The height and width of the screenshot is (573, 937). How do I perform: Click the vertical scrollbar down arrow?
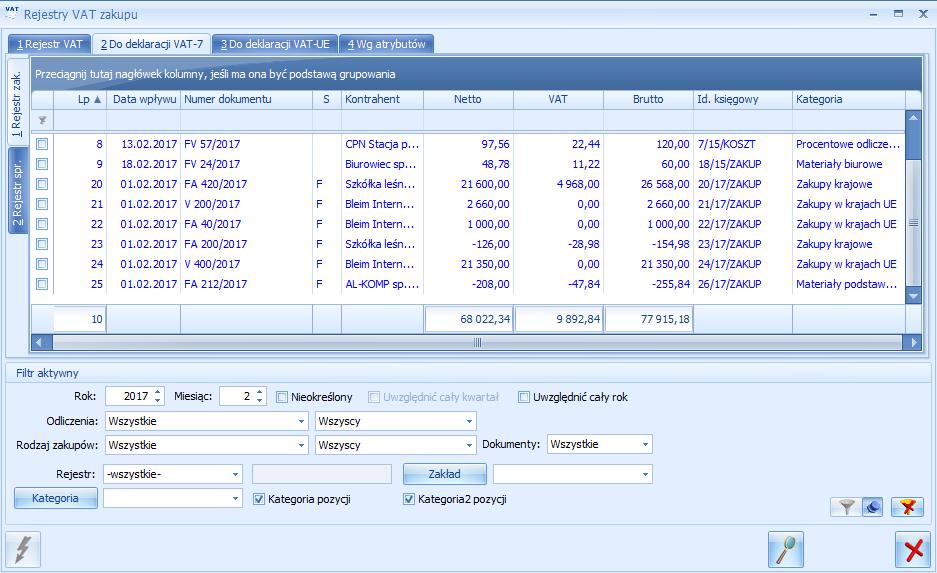[913, 296]
